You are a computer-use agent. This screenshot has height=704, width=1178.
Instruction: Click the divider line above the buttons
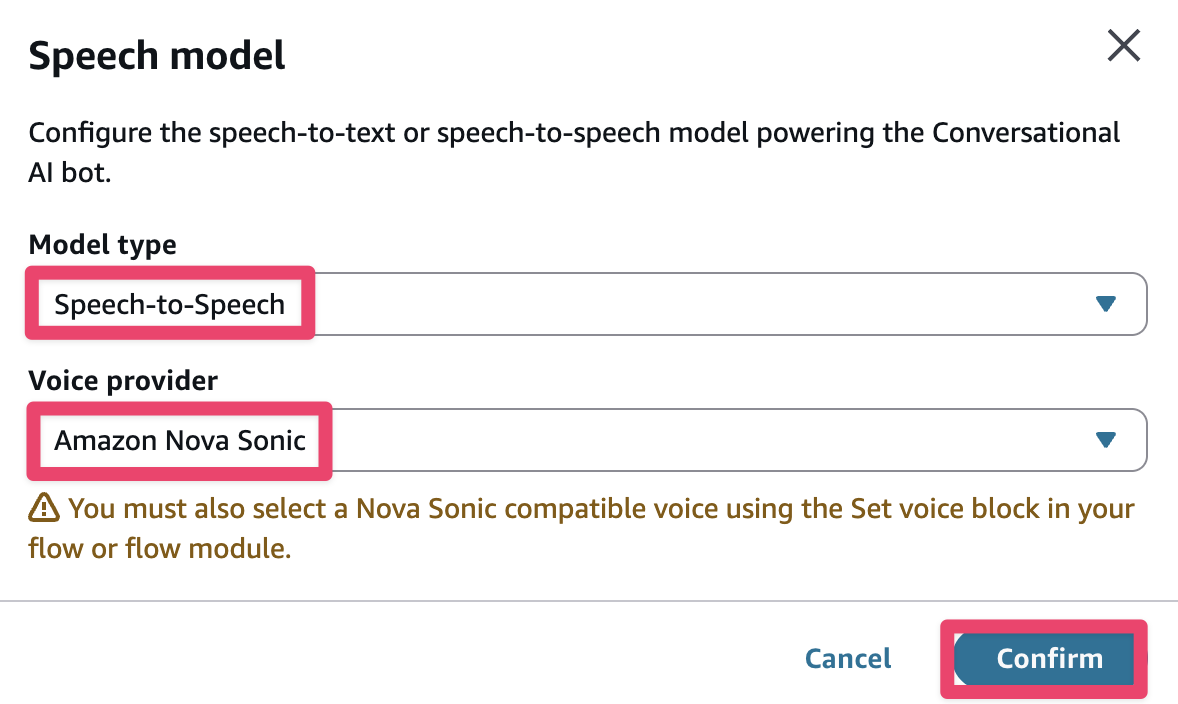click(589, 601)
